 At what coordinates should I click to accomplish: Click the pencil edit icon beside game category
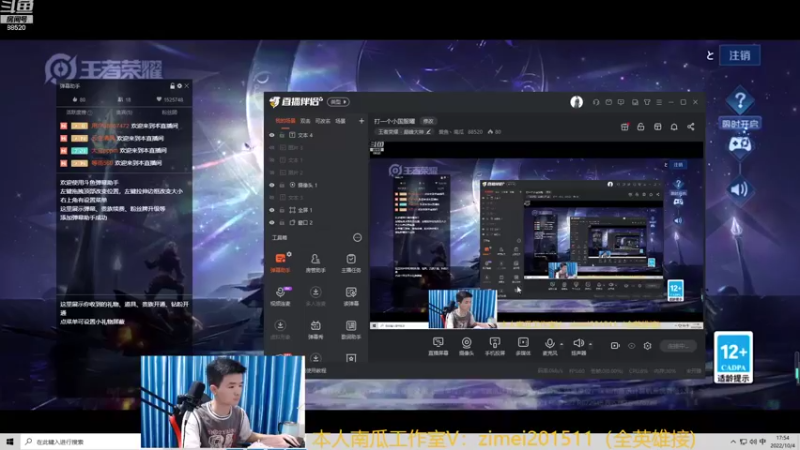[429, 132]
